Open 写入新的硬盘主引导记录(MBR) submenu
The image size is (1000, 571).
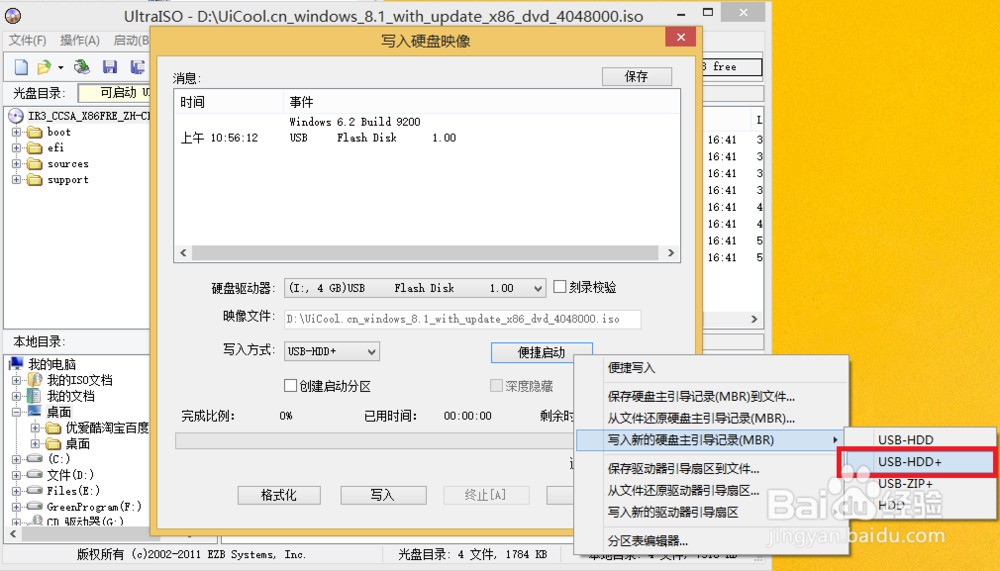[x=710, y=440]
